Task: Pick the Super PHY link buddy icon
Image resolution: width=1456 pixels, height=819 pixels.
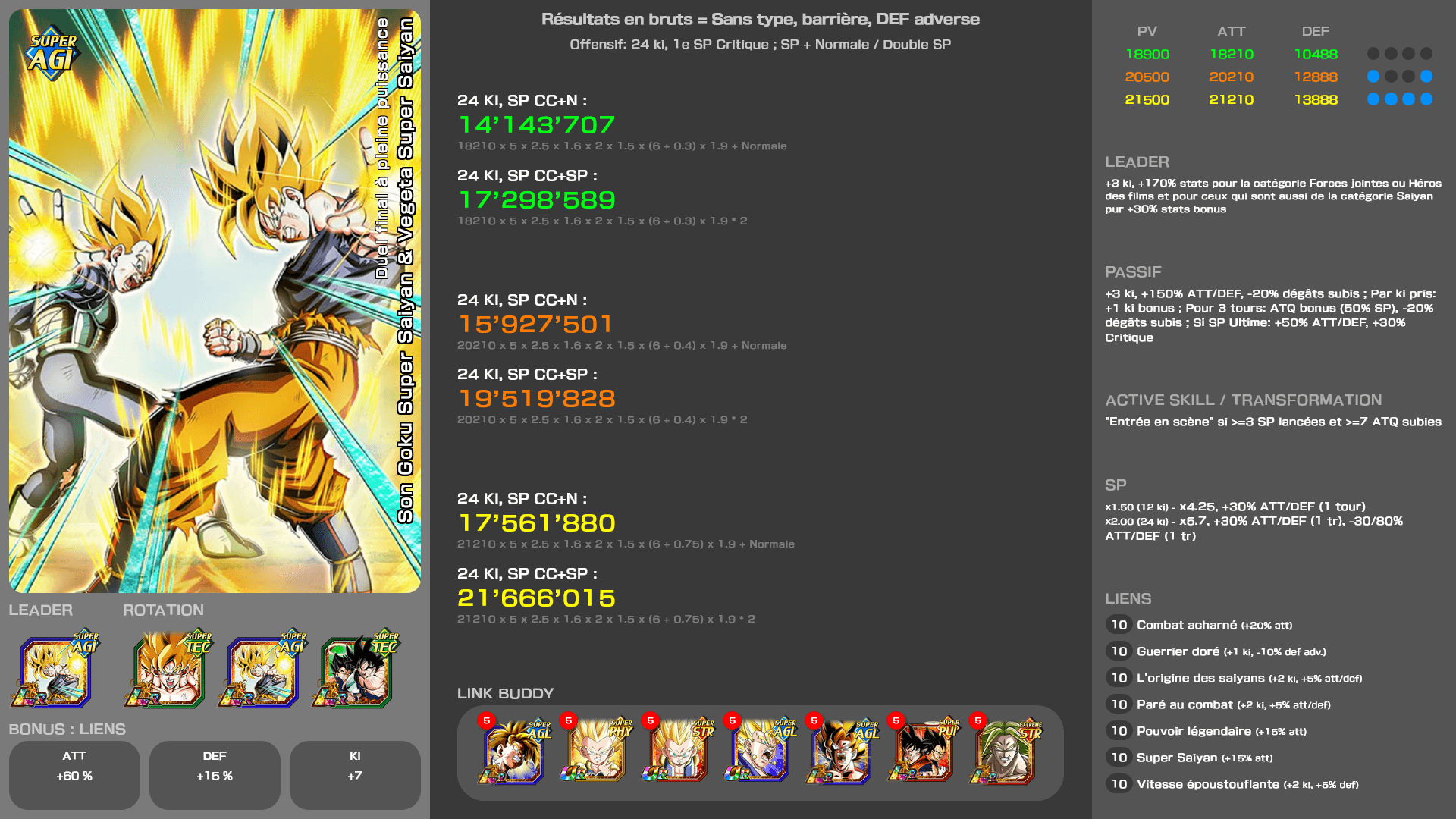Action: 596,750
